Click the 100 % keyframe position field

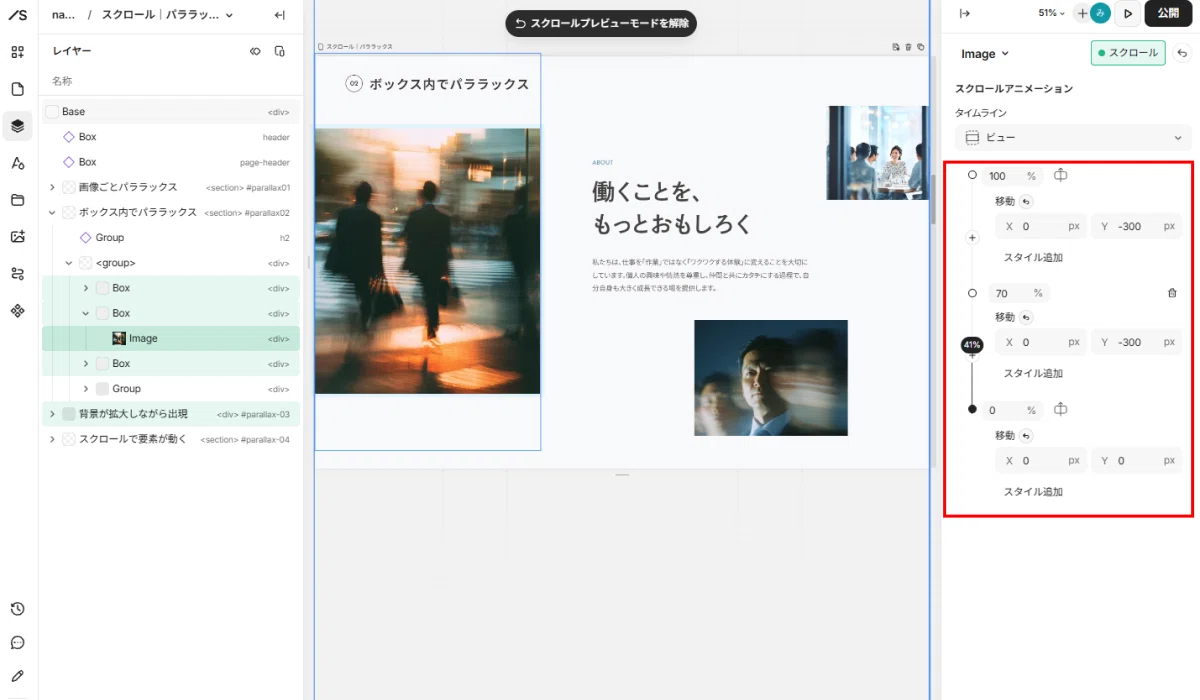point(1012,176)
